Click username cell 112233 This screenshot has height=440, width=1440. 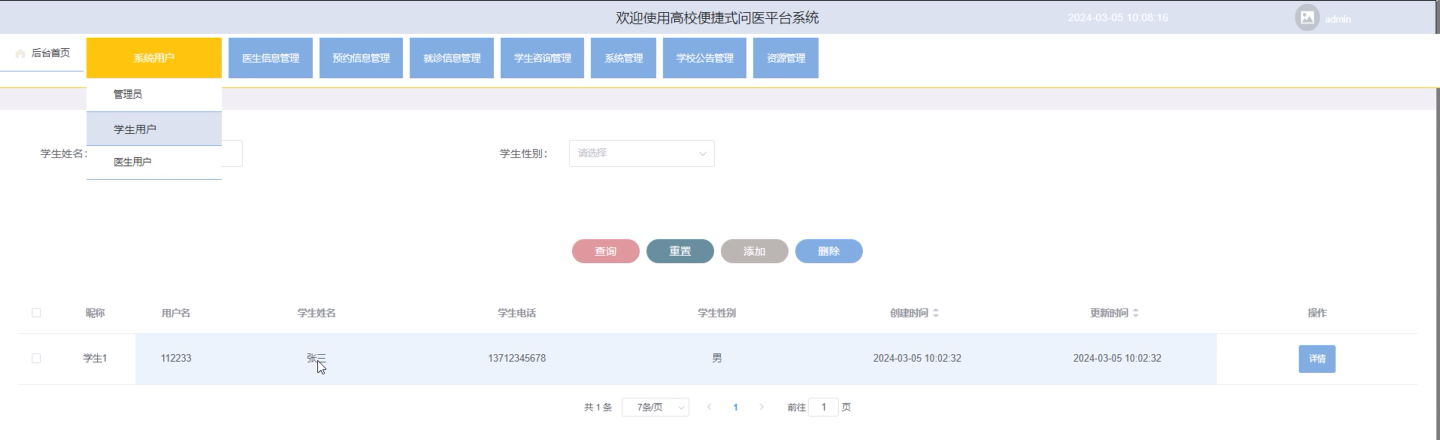tap(176, 358)
